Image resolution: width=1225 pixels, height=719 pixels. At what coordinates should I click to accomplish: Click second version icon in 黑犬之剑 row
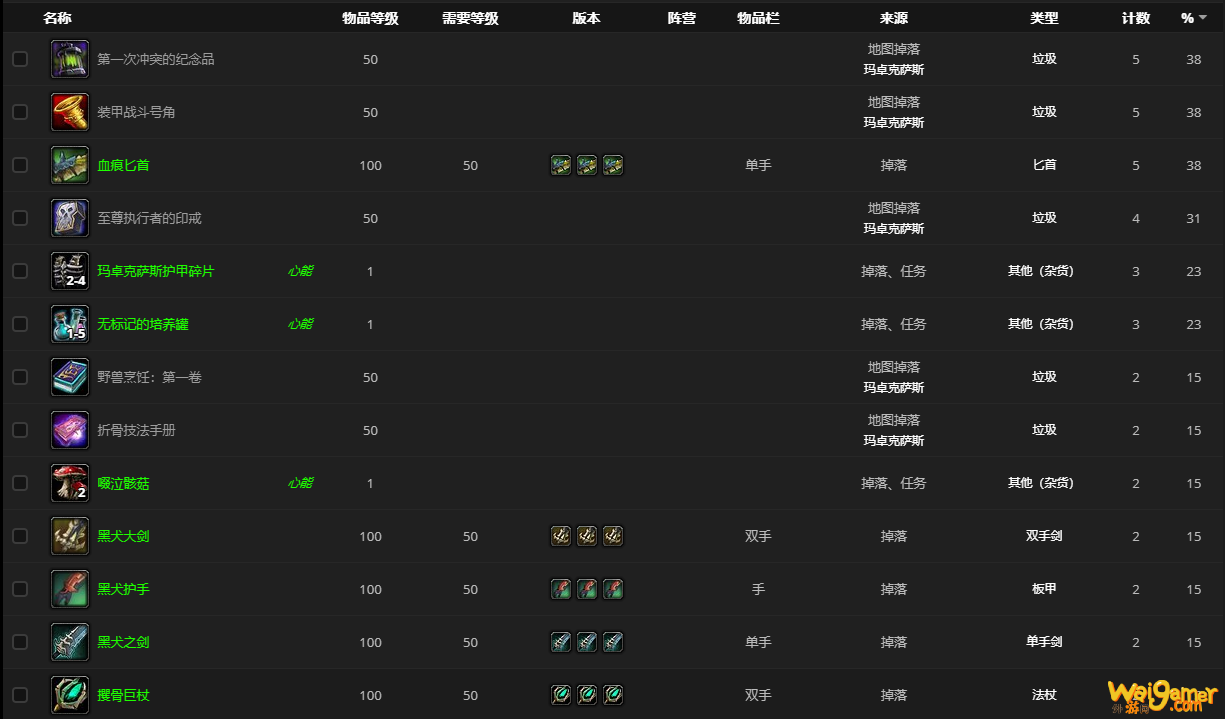pyautogui.click(x=587, y=642)
